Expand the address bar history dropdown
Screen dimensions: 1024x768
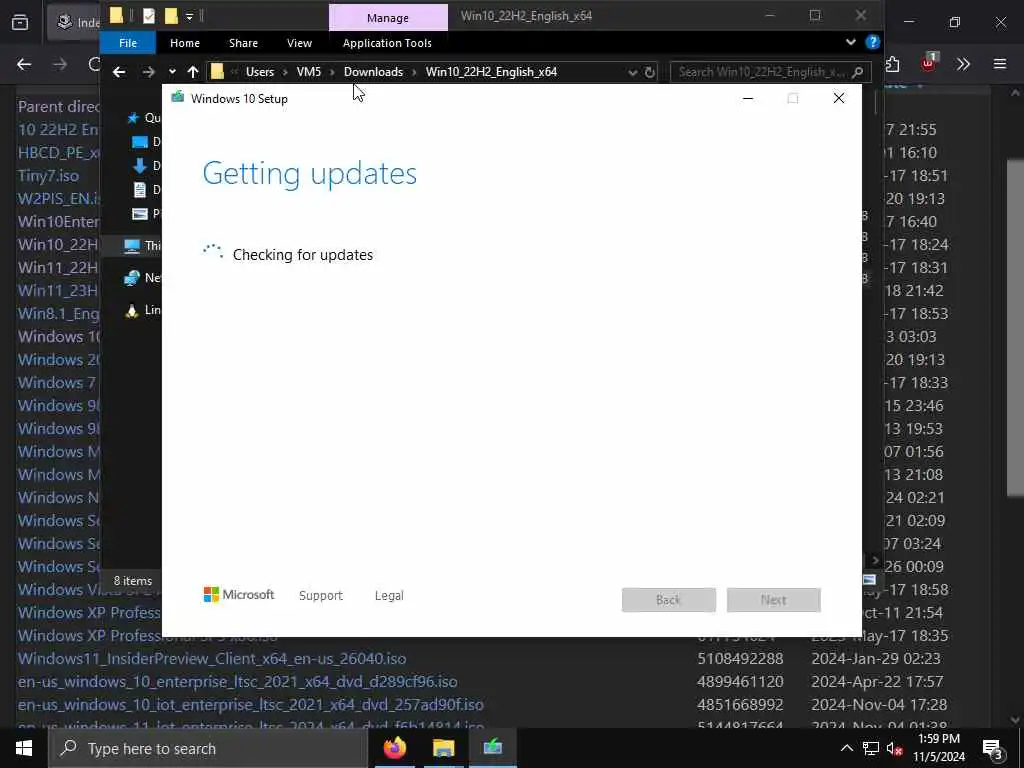632,72
